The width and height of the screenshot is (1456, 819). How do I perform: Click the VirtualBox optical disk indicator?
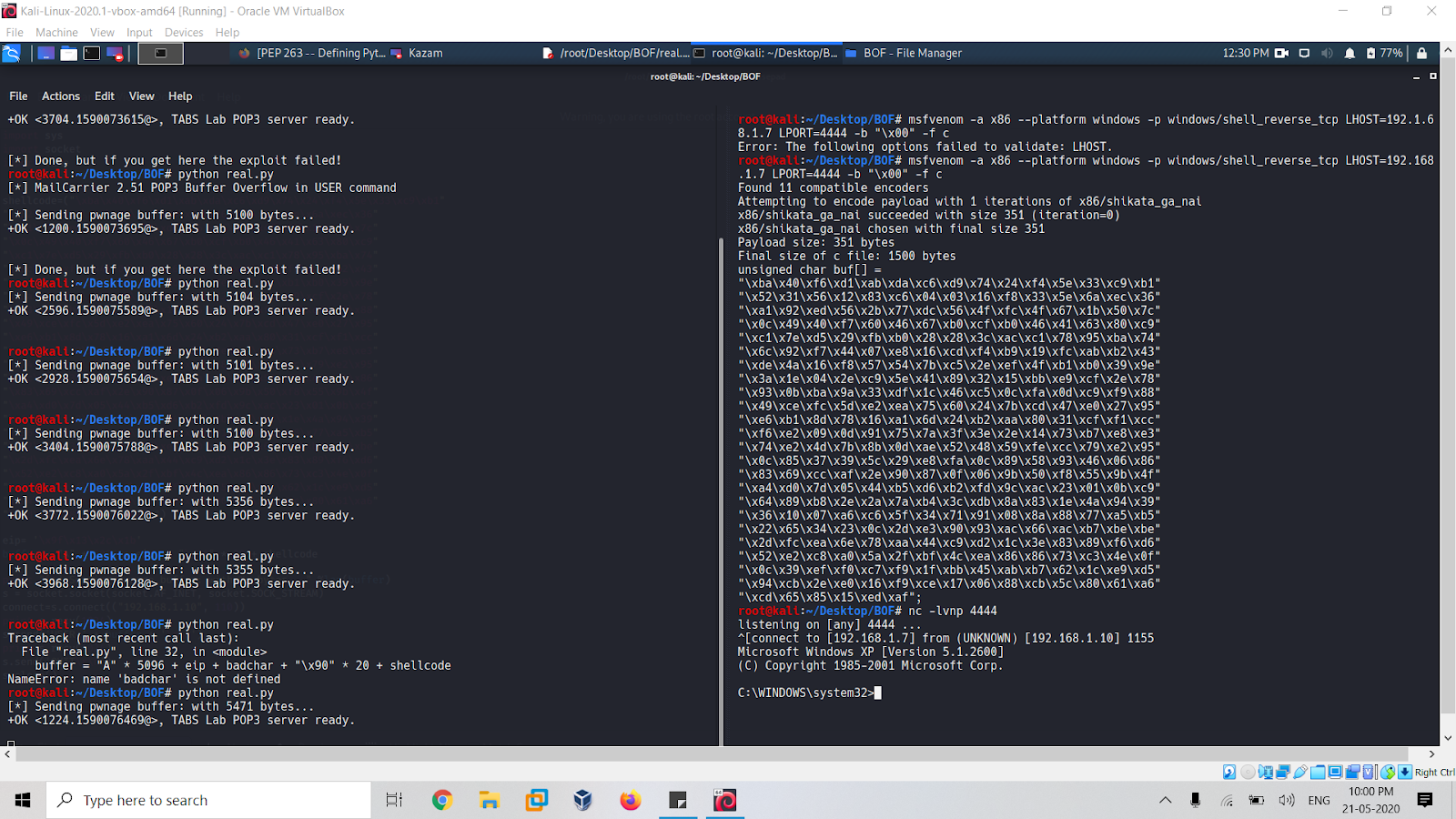click(x=1248, y=773)
